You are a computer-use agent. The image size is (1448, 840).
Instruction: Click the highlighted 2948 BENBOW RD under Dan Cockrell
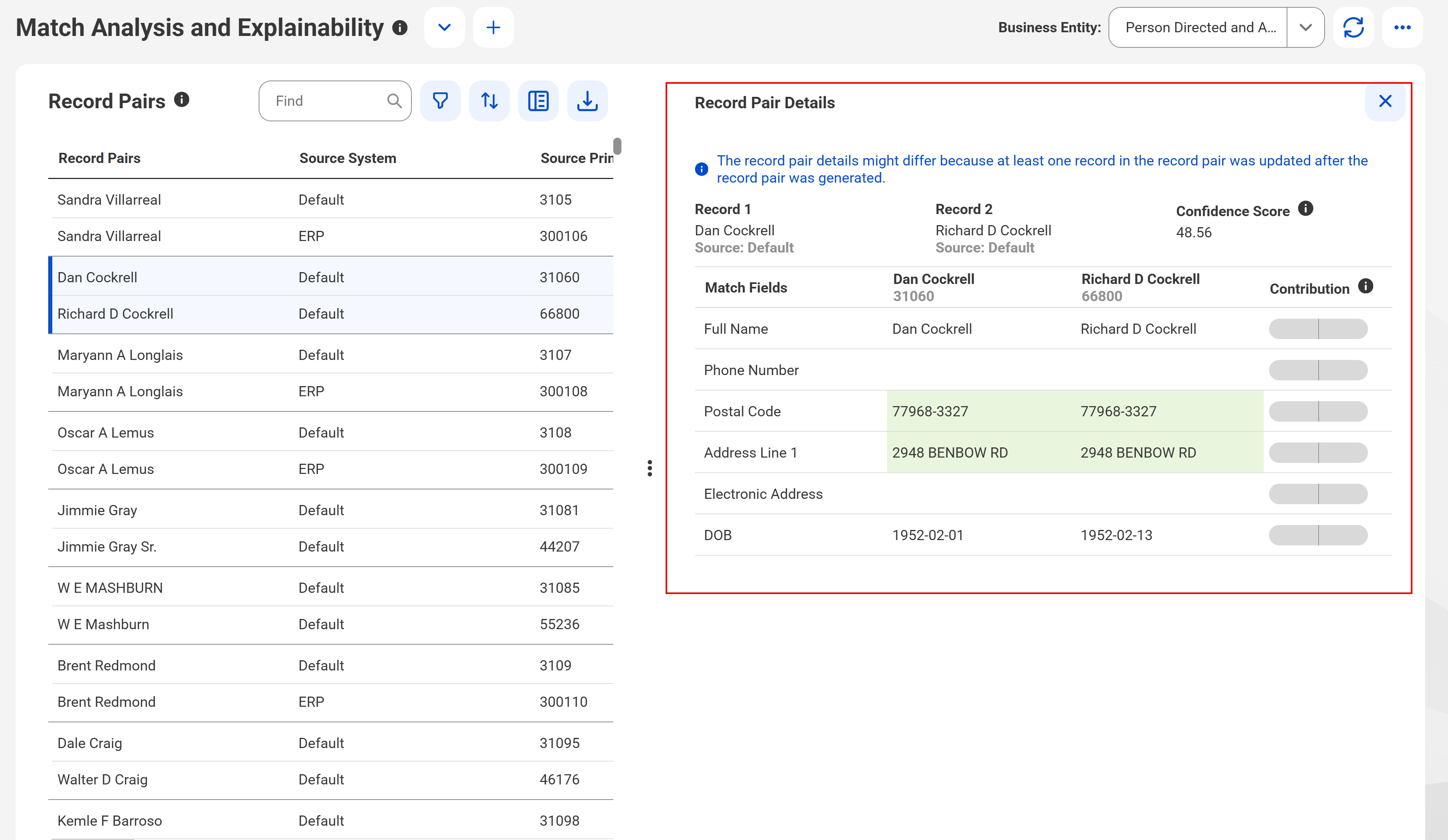(x=950, y=452)
